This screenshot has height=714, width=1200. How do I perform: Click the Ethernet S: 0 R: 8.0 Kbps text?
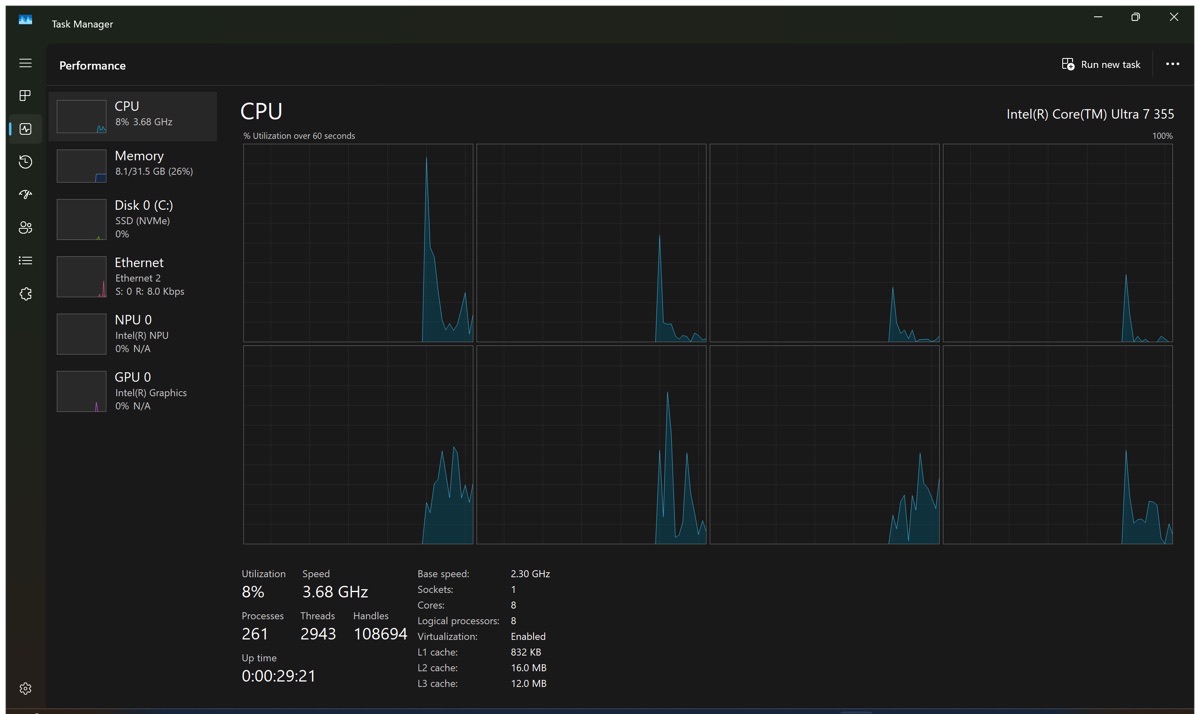[149, 292]
